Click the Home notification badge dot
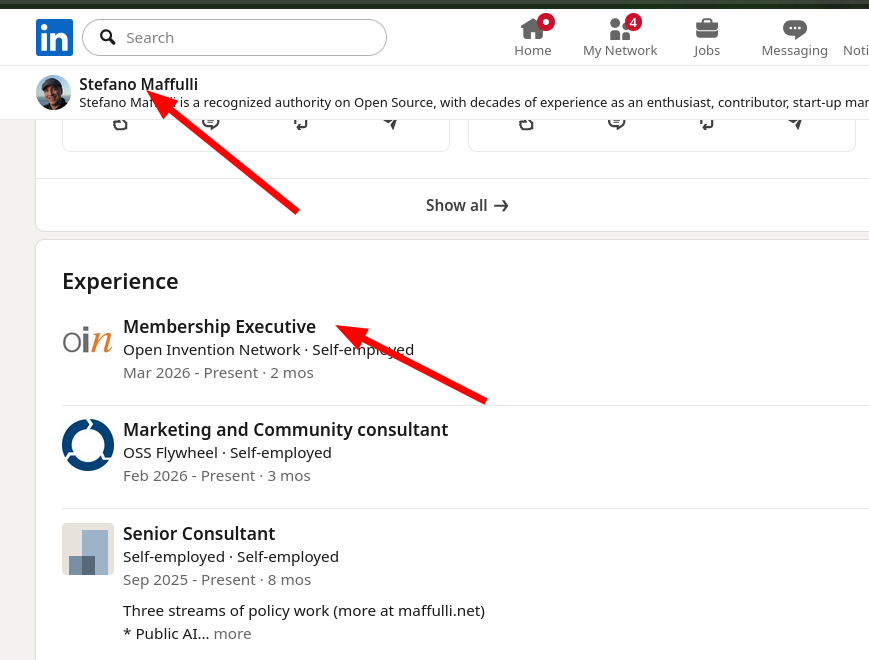This screenshot has height=660, width=869. tap(546, 22)
